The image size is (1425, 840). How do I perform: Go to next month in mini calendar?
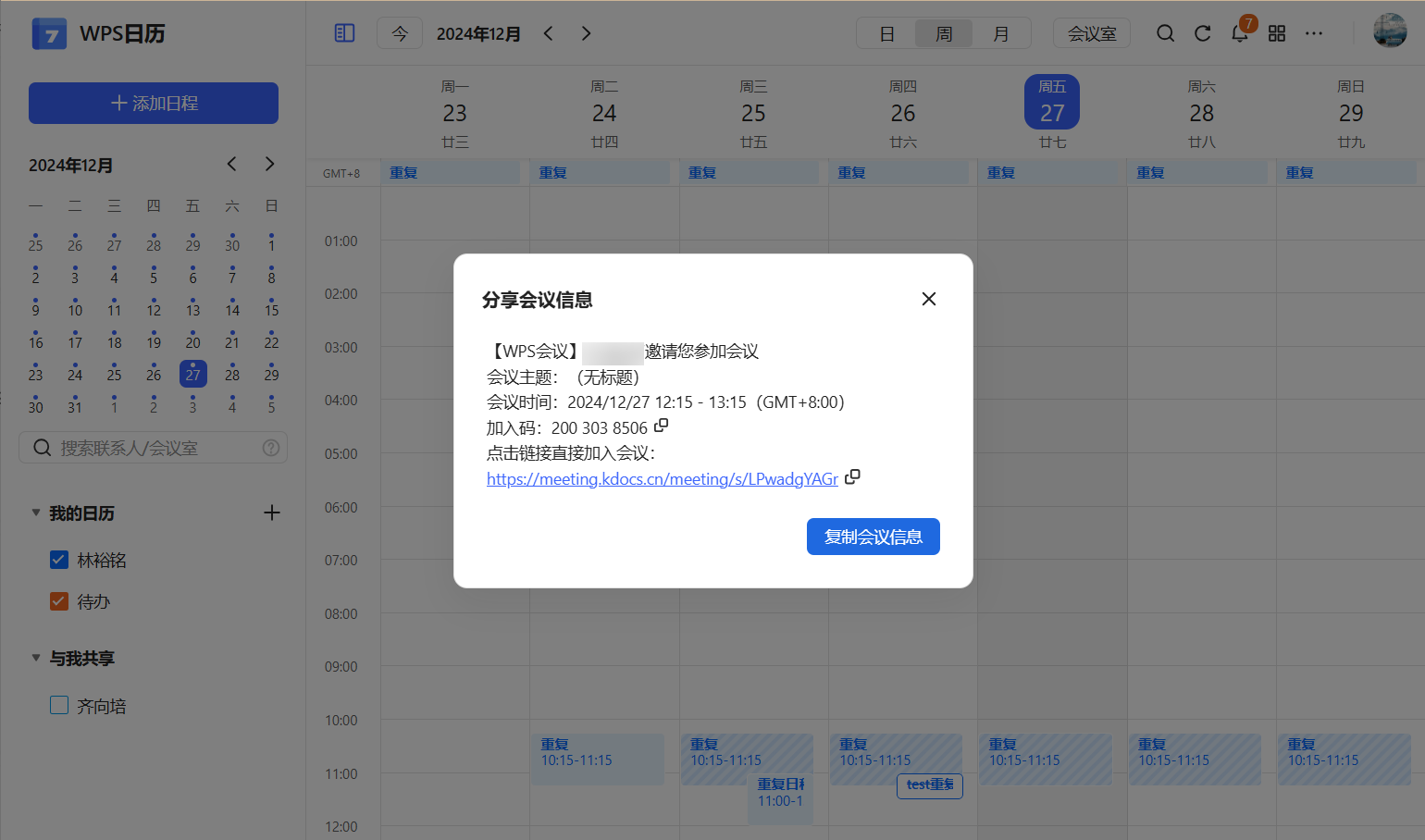(269, 164)
